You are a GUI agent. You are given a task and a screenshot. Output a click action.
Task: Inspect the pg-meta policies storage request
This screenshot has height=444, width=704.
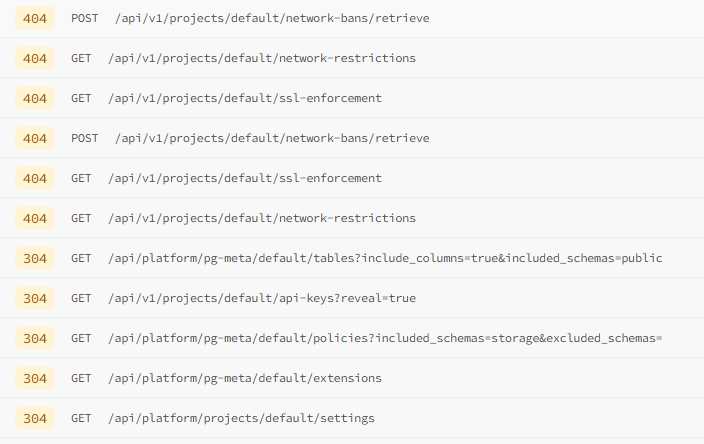[385, 338]
